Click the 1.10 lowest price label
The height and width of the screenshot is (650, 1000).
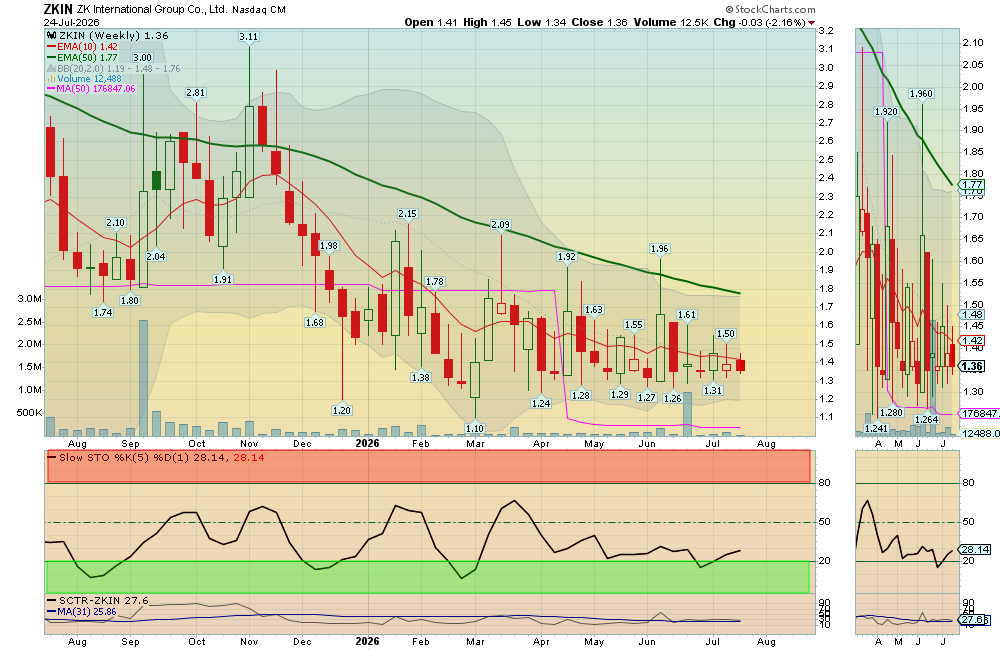click(x=474, y=429)
